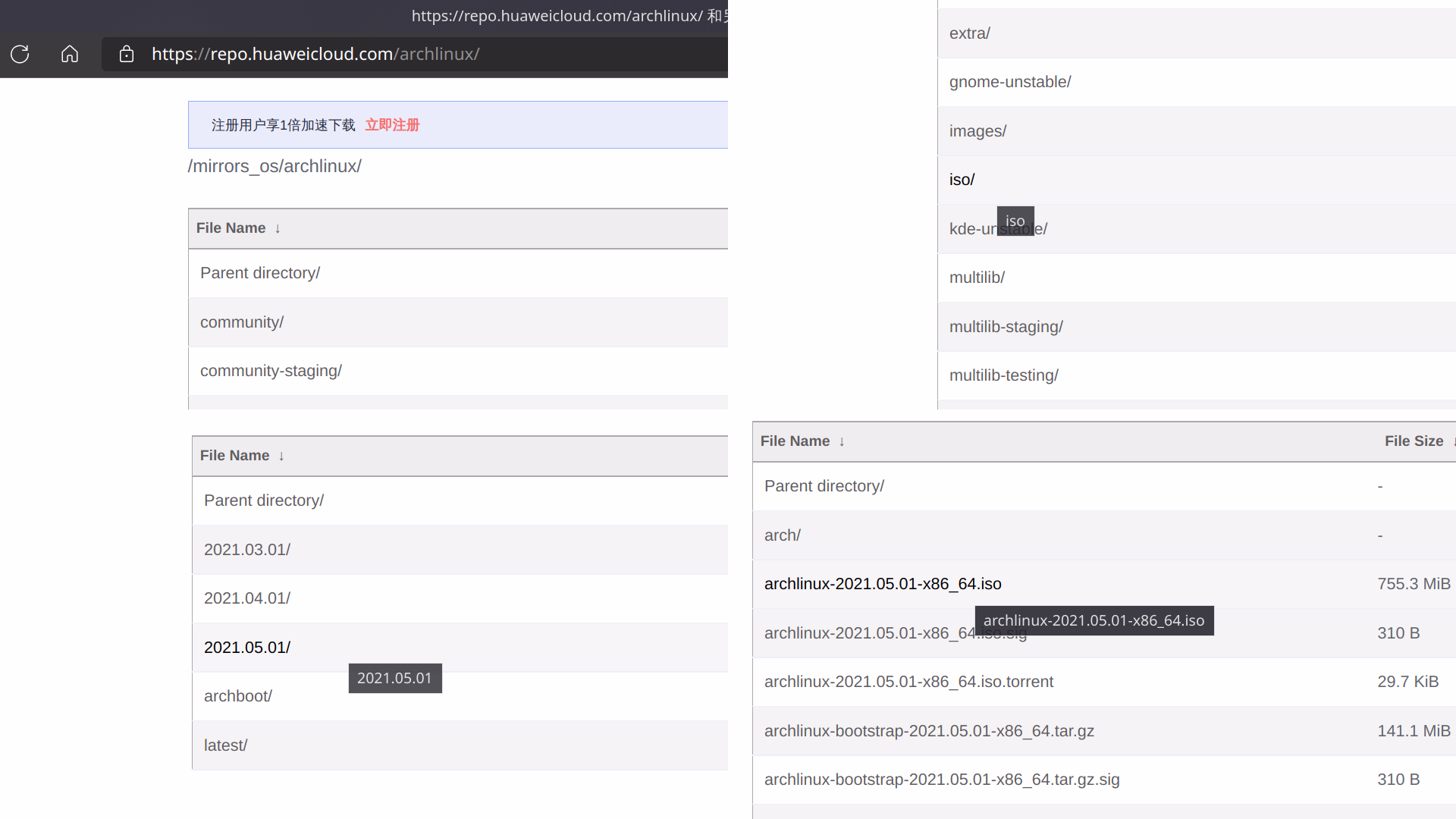Download archlinux-bootstrap tar.gz file
1456x819 pixels.
coord(929,731)
